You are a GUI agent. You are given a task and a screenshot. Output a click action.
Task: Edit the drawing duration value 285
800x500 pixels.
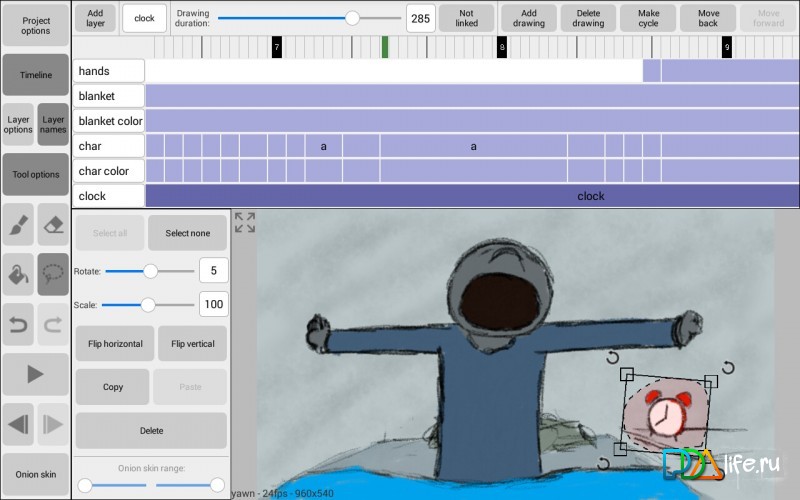[x=420, y=19]
